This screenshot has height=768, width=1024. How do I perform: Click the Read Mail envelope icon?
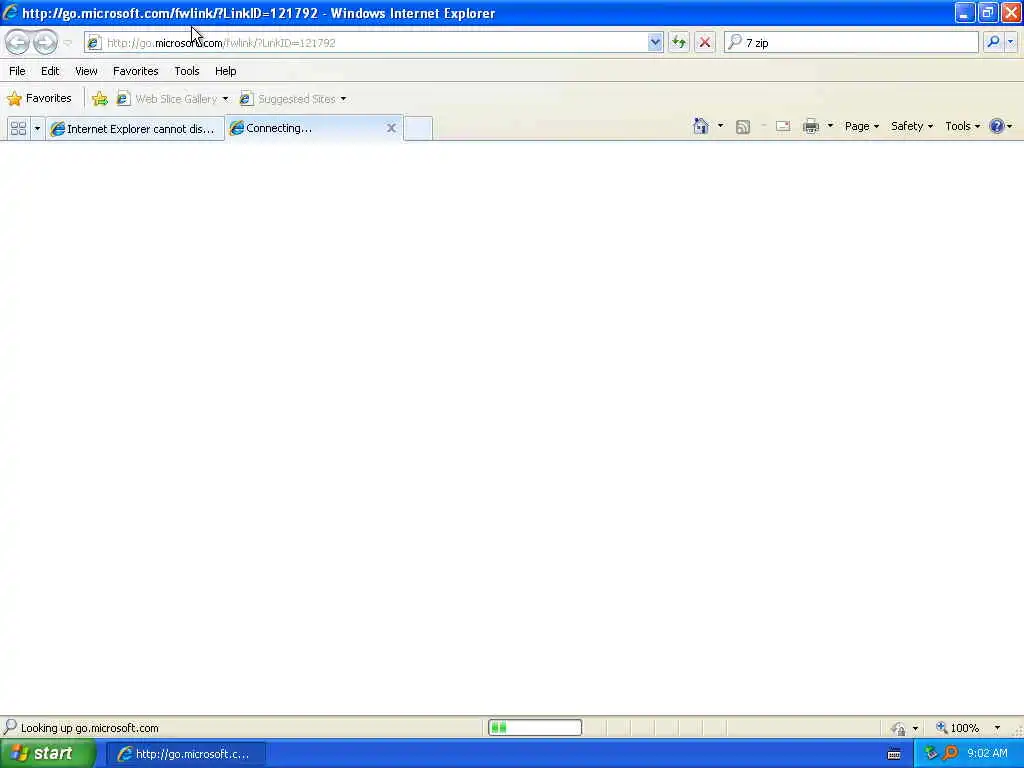(782, 126)
